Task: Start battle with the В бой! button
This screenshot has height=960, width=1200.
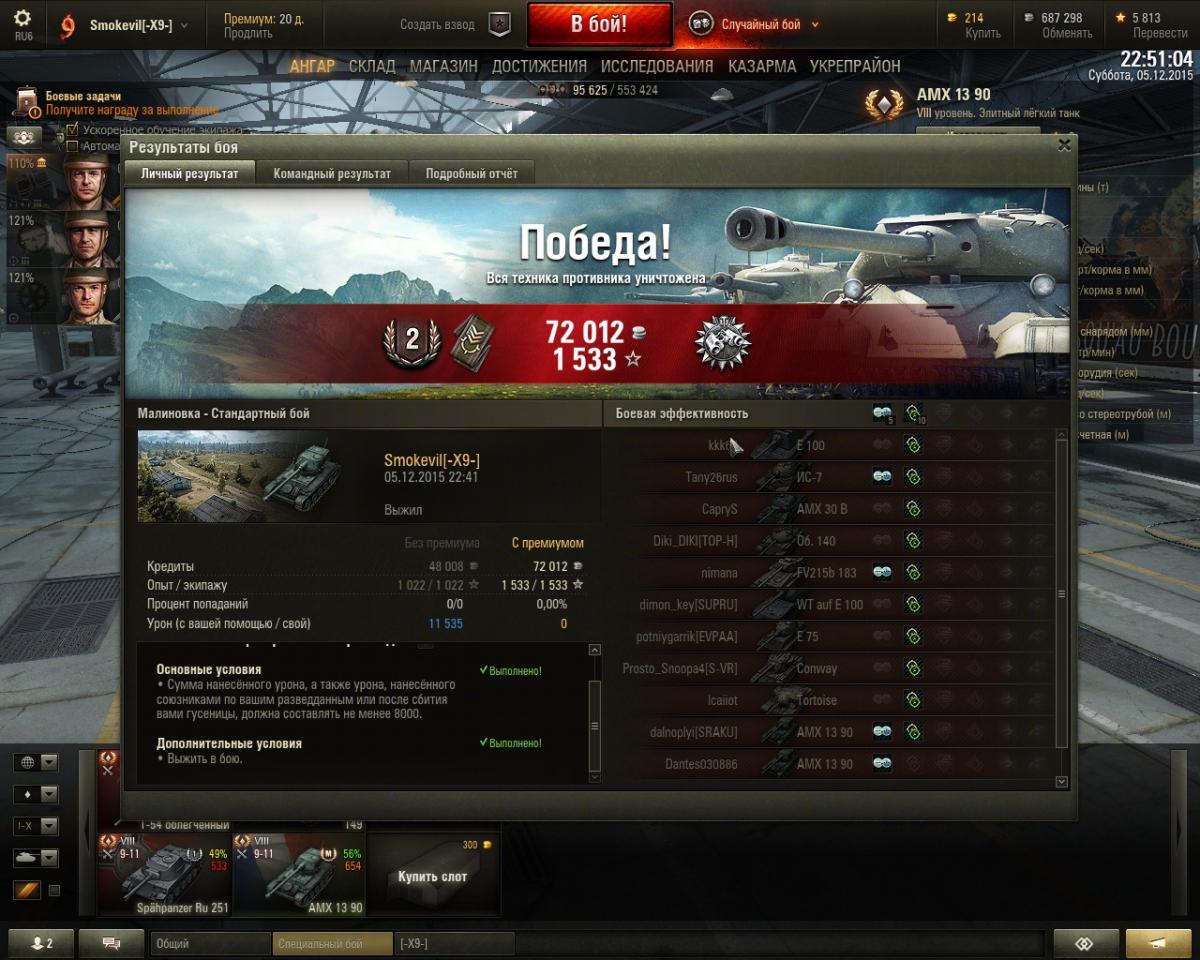Action: 599,24
